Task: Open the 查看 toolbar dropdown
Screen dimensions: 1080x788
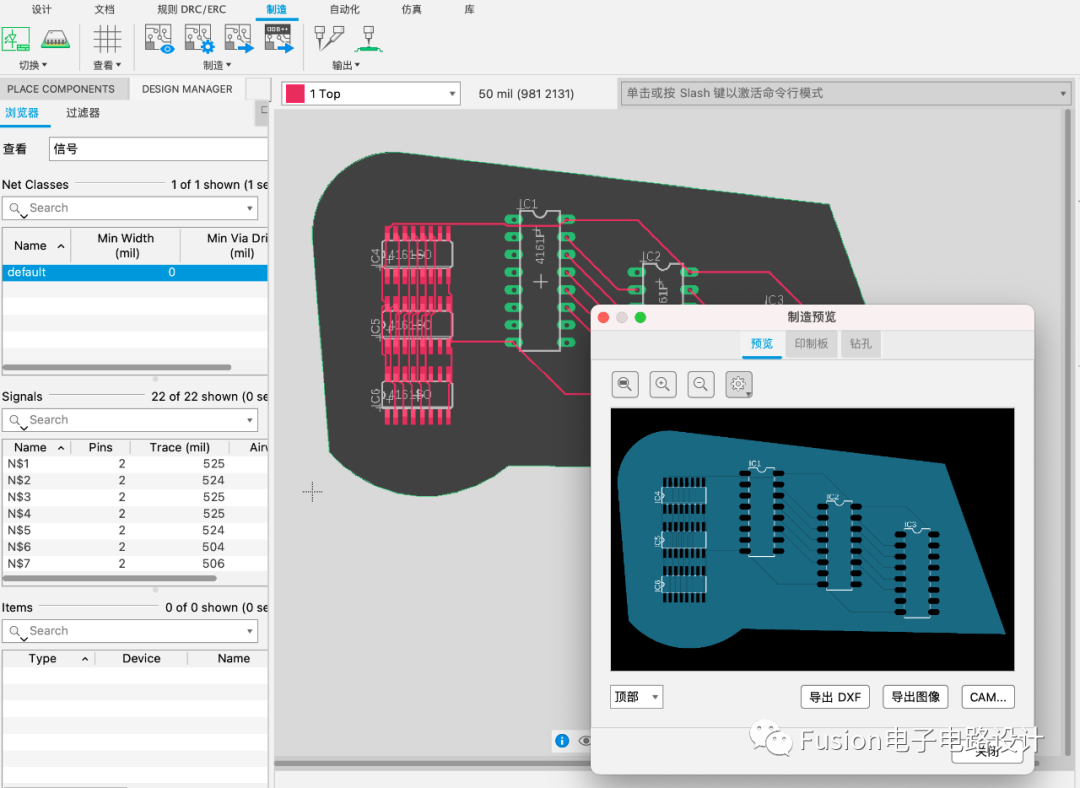Action: (x=107, y=65)
